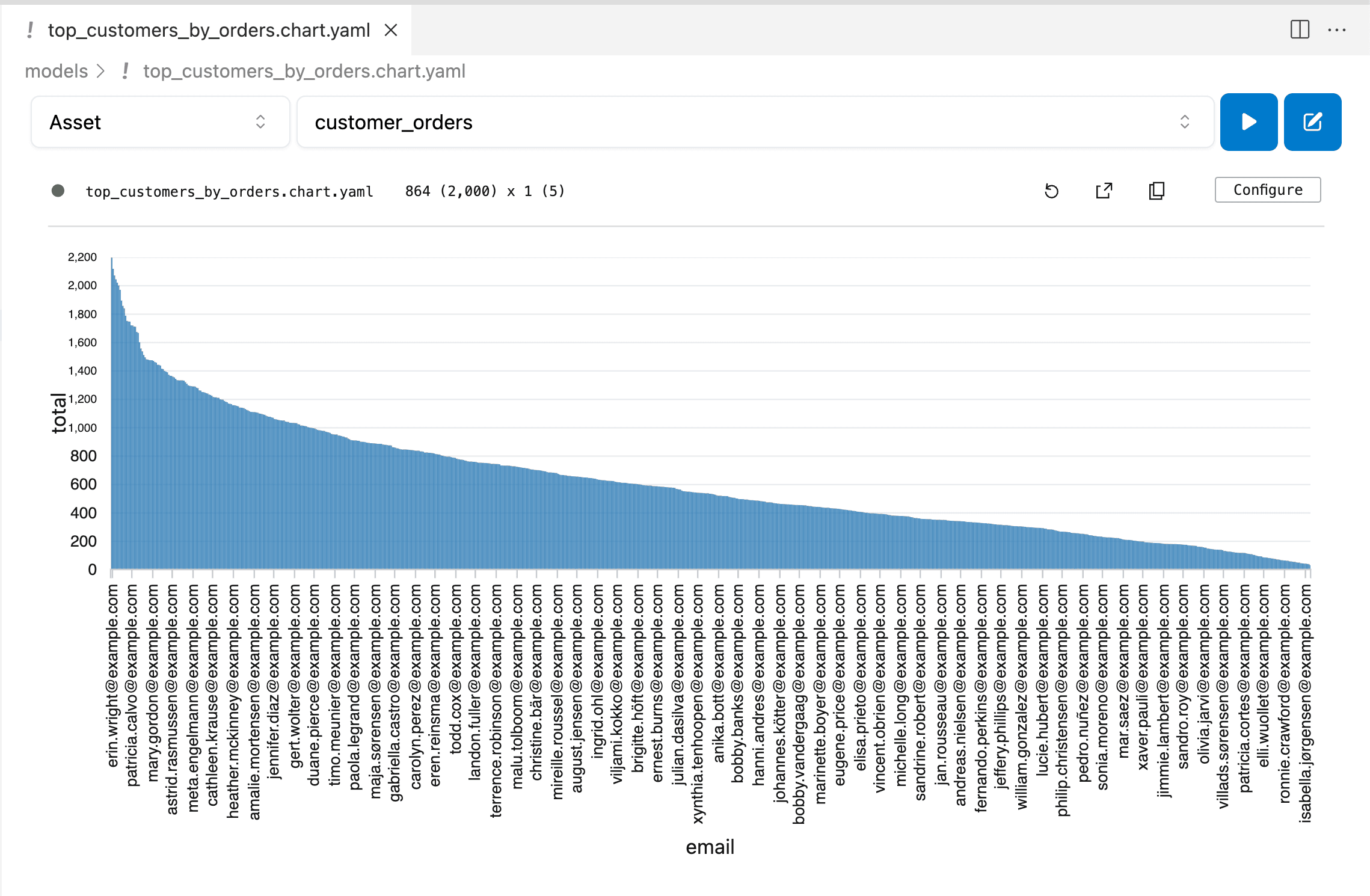Open the Configure dialog
Viewport: 1370px width, 896px height.
point(1267,190)
